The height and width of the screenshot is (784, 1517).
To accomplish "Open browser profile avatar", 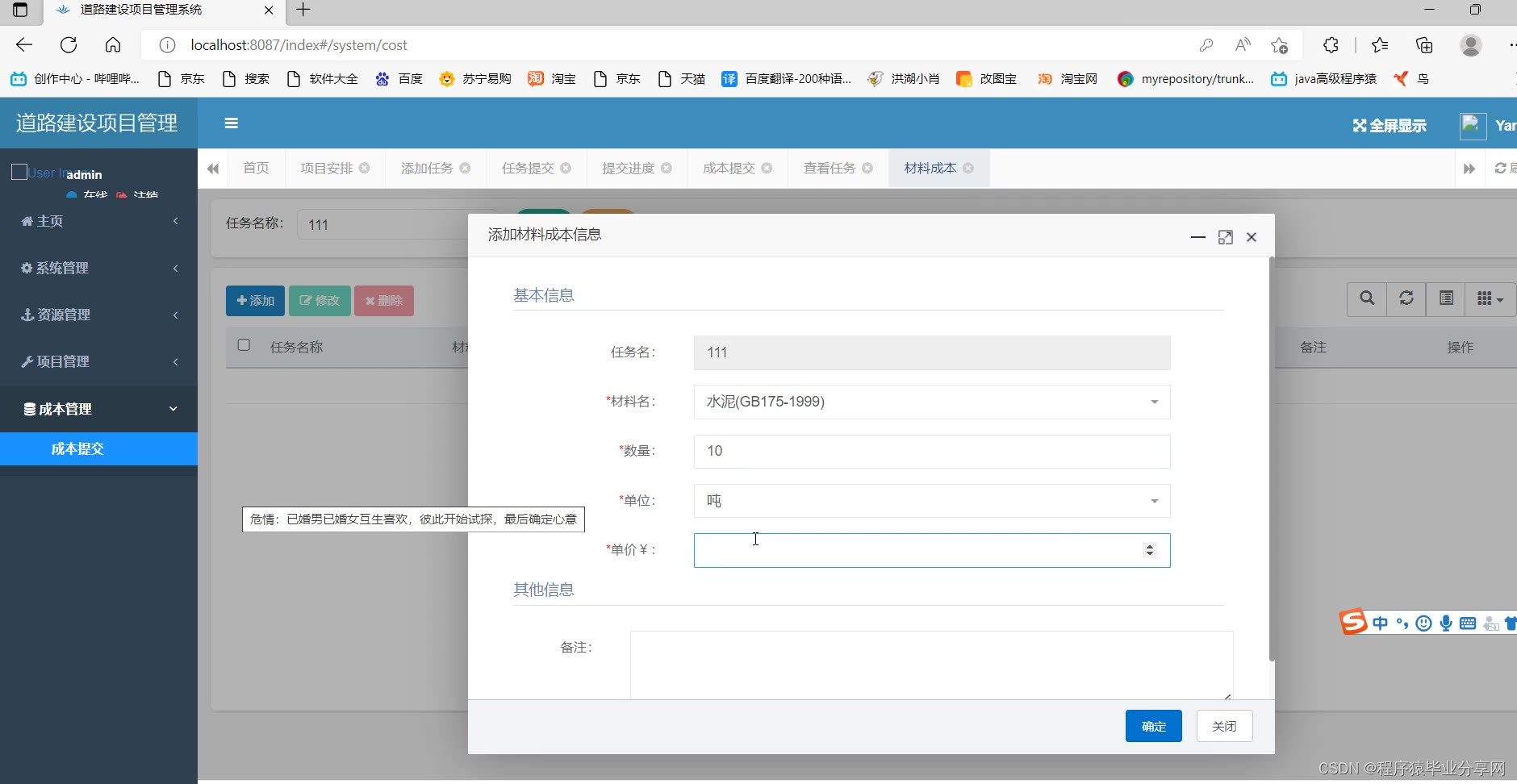I will pos(1471,45).
